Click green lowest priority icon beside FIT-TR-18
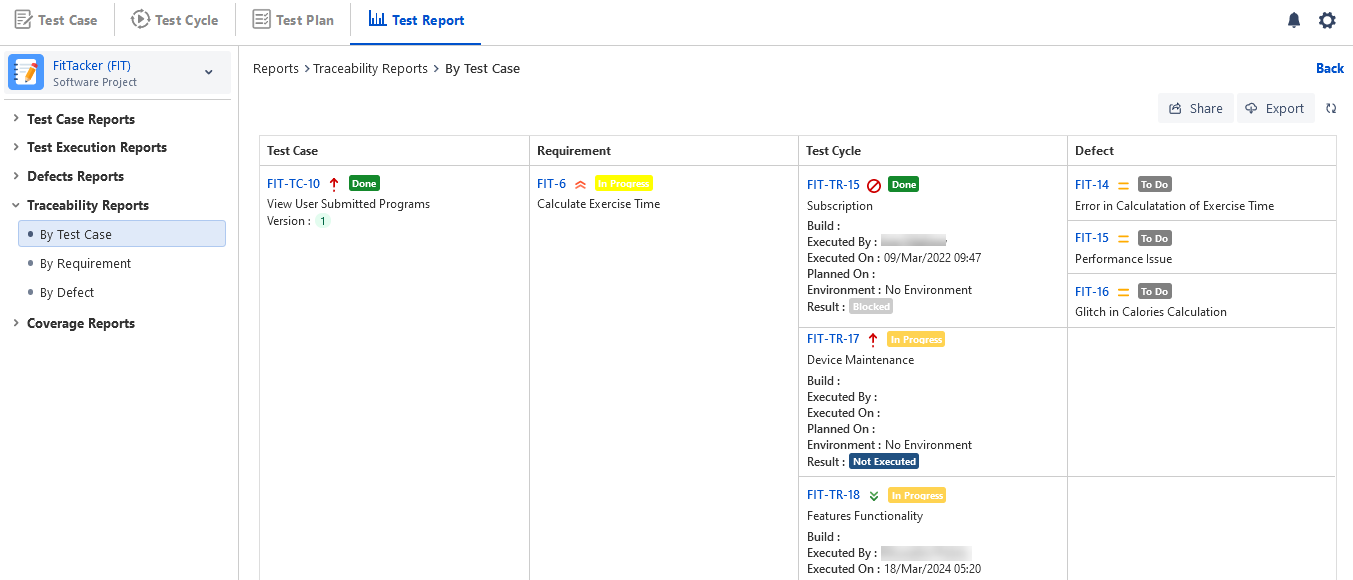Screen dimensions: 1353x580 click(x=873, y=495)
